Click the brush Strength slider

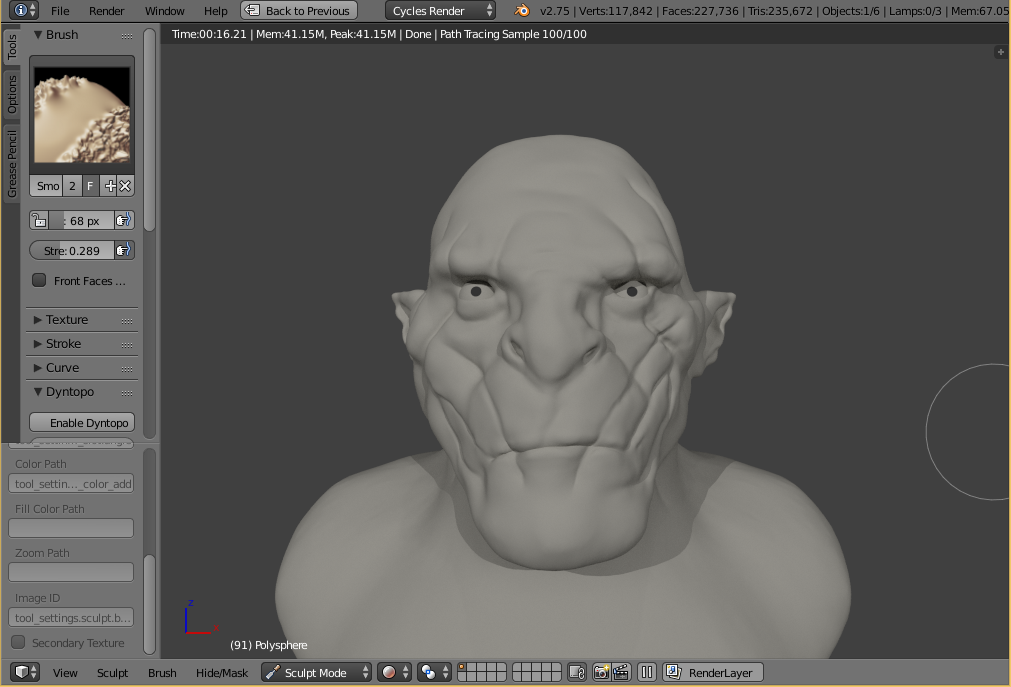coord(72,251)
